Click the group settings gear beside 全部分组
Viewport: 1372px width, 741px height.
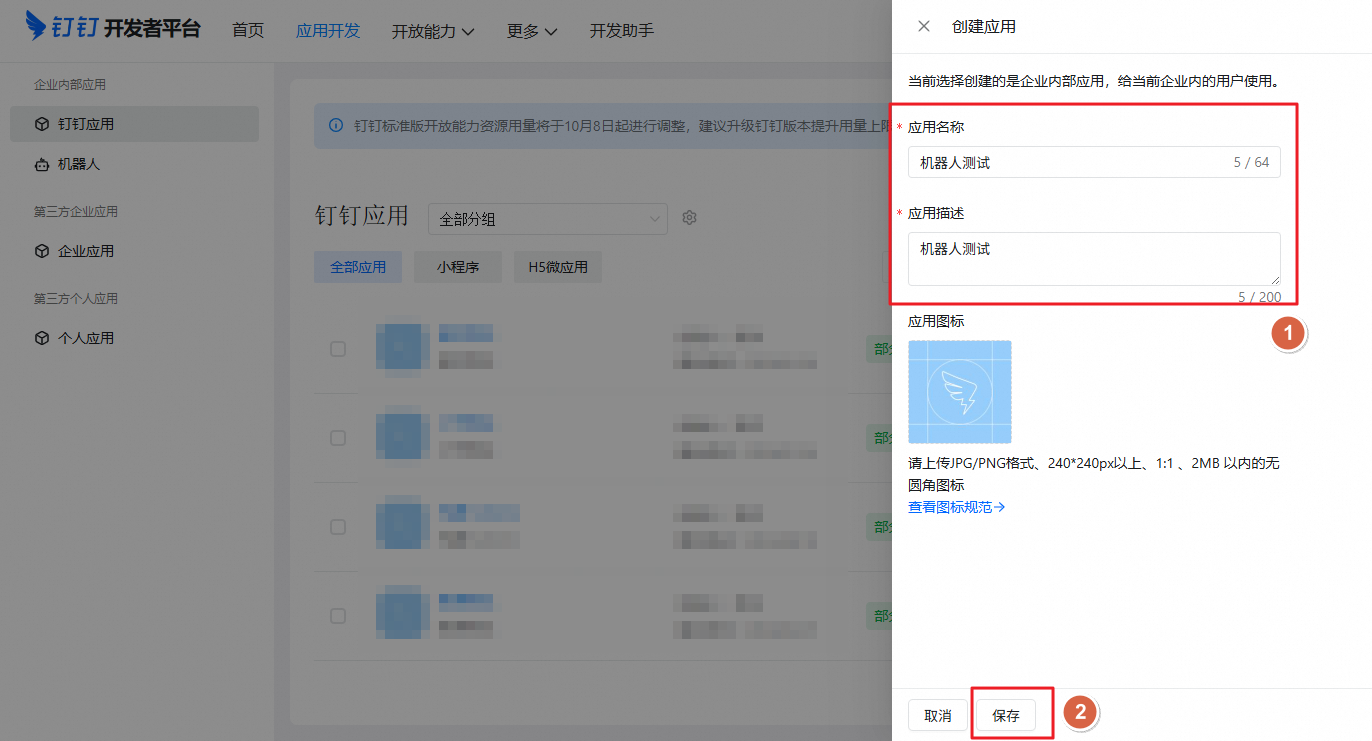coord(689,217)
